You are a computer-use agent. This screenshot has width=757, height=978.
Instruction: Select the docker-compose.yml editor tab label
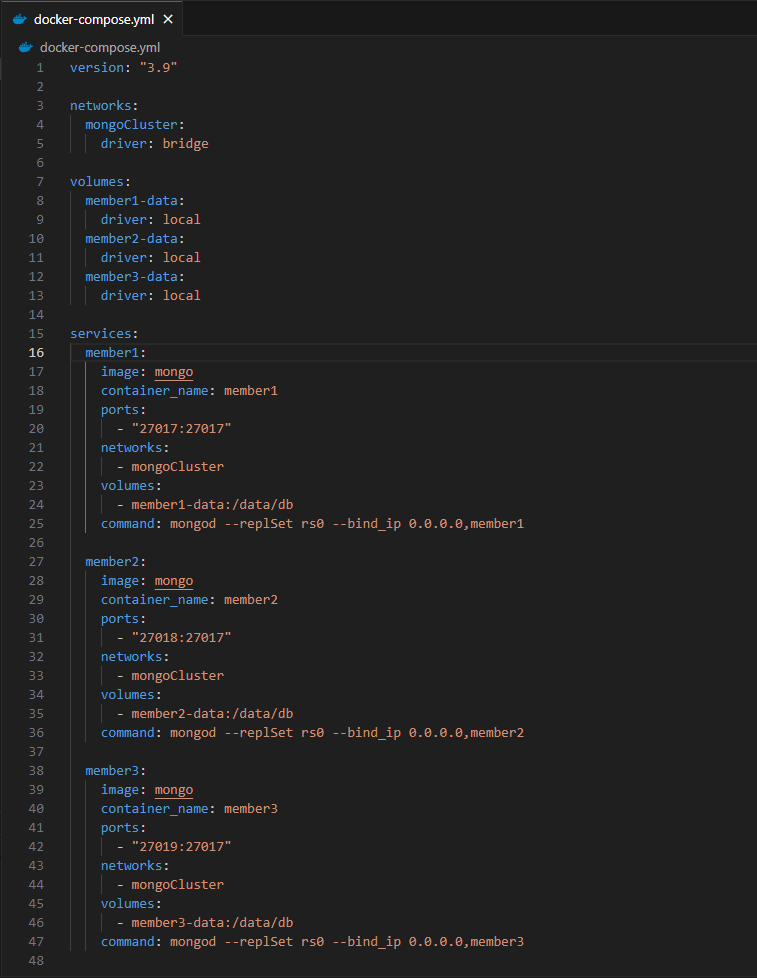tap(94, 19)
